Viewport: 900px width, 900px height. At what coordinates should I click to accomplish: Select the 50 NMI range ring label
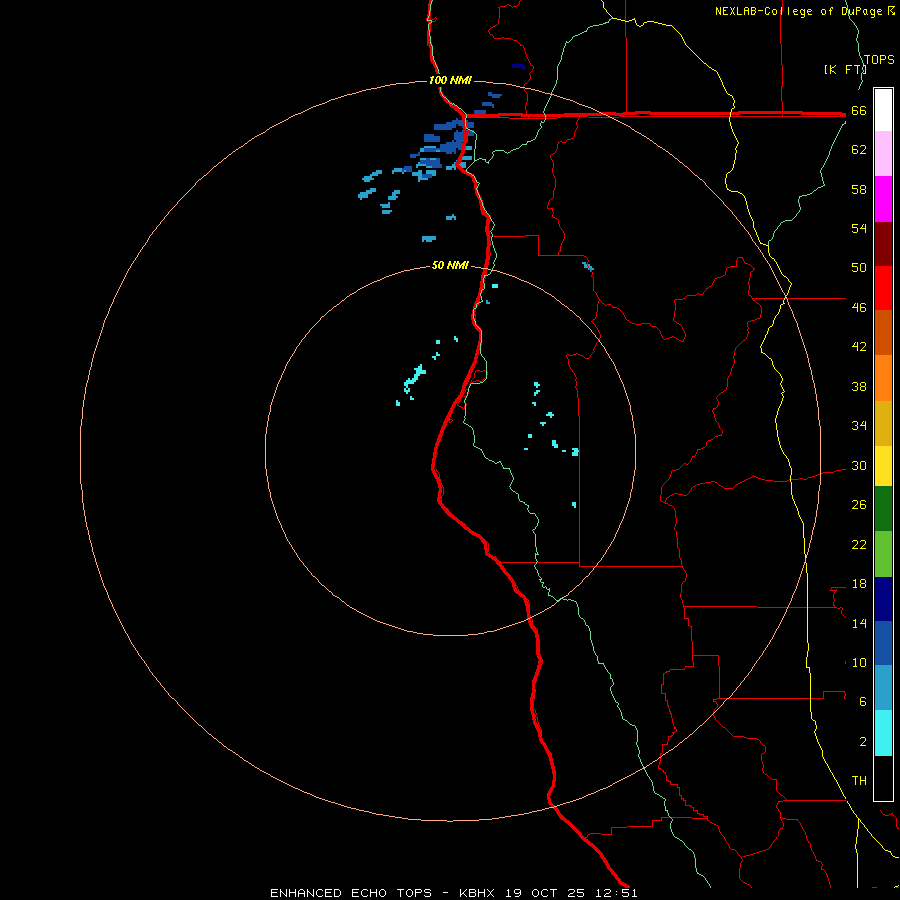(451, 265)
